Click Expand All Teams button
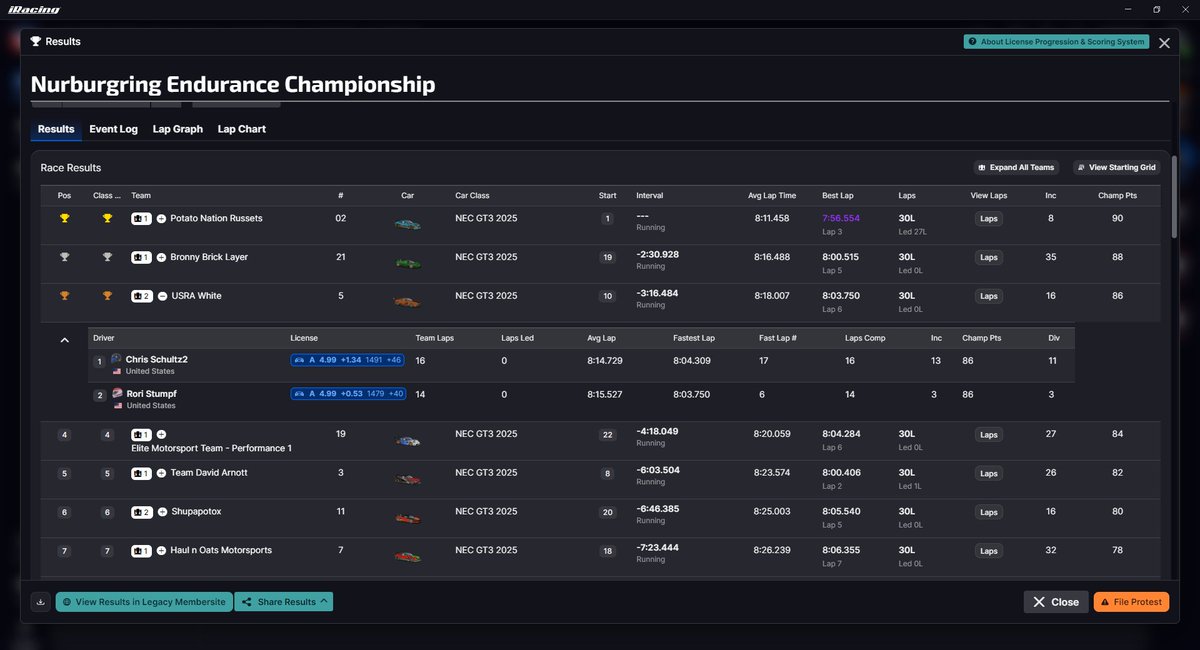 point(1016,167)
